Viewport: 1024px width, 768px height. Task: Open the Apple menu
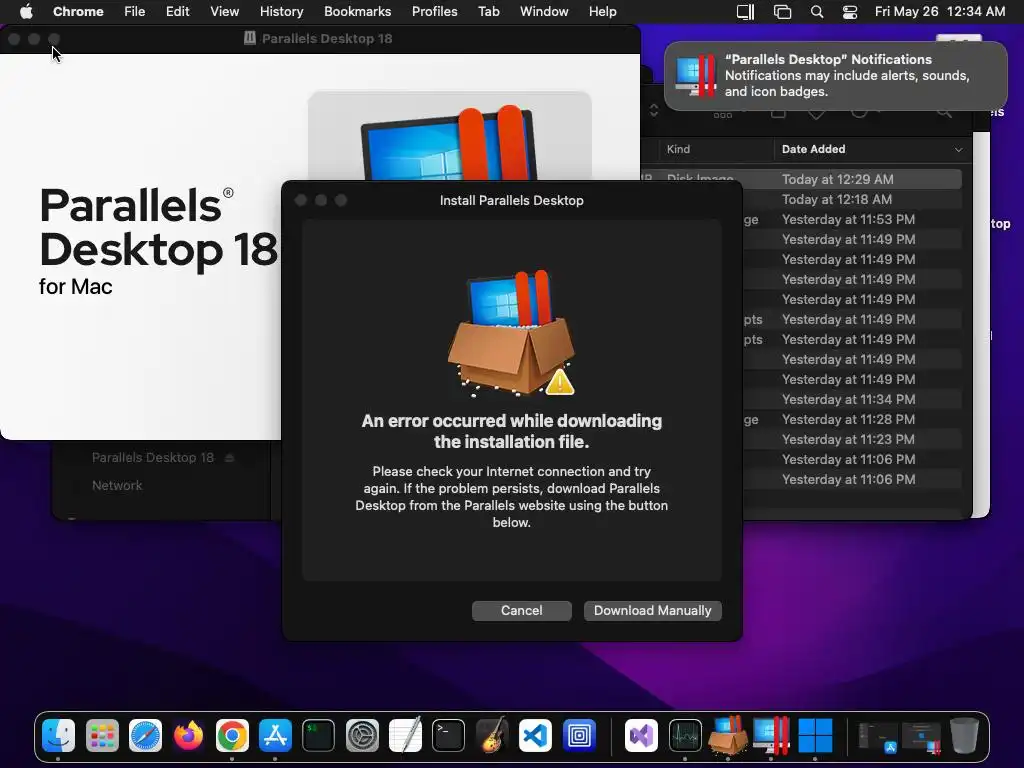point(26,11)
